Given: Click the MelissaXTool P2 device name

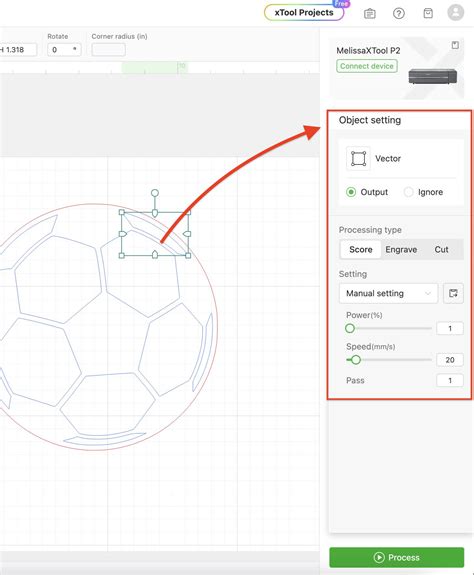Looking at the screenshot, I should point(368,51).
